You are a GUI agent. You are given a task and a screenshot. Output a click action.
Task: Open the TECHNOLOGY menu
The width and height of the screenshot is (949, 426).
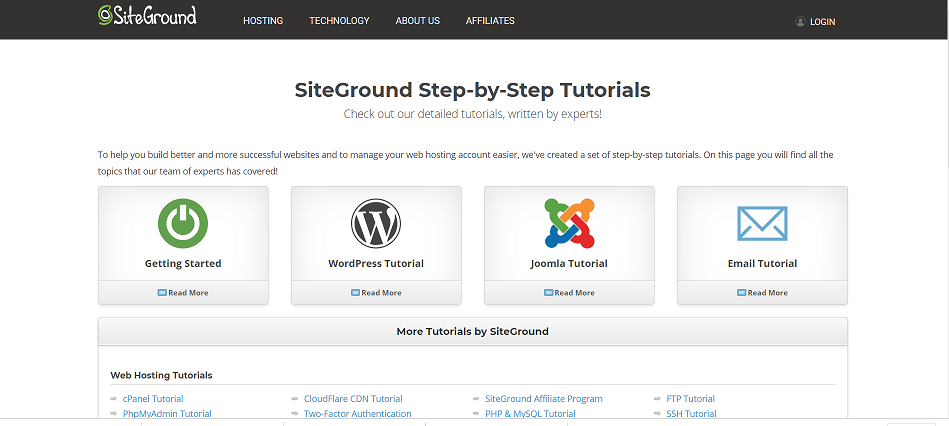340,21
